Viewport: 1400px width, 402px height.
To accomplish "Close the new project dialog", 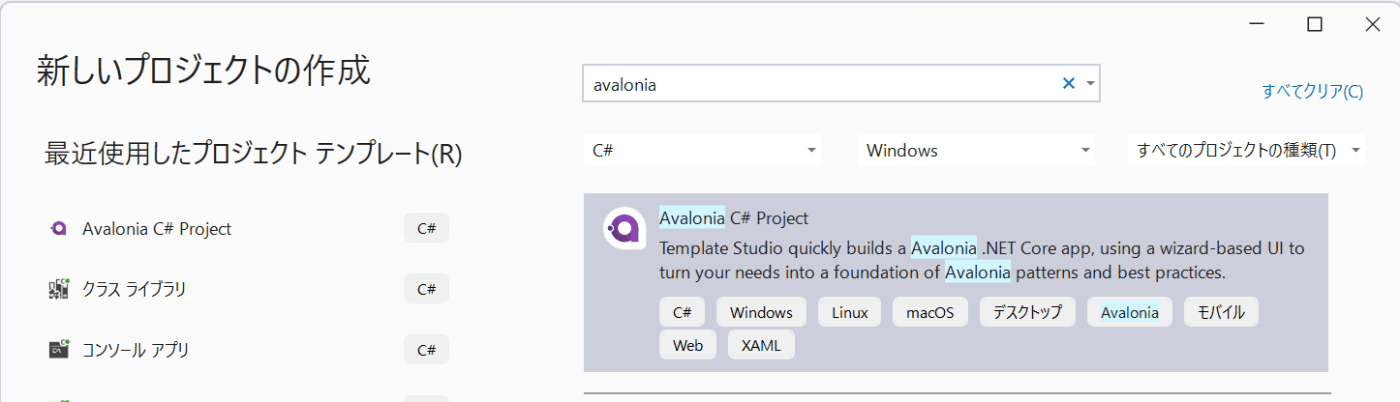I will pyautogui.click(x=1372, y=24).
